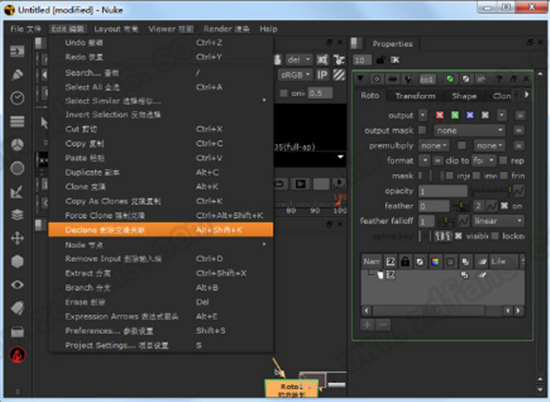Open the second premultiply none dropdown

(489, 146)
